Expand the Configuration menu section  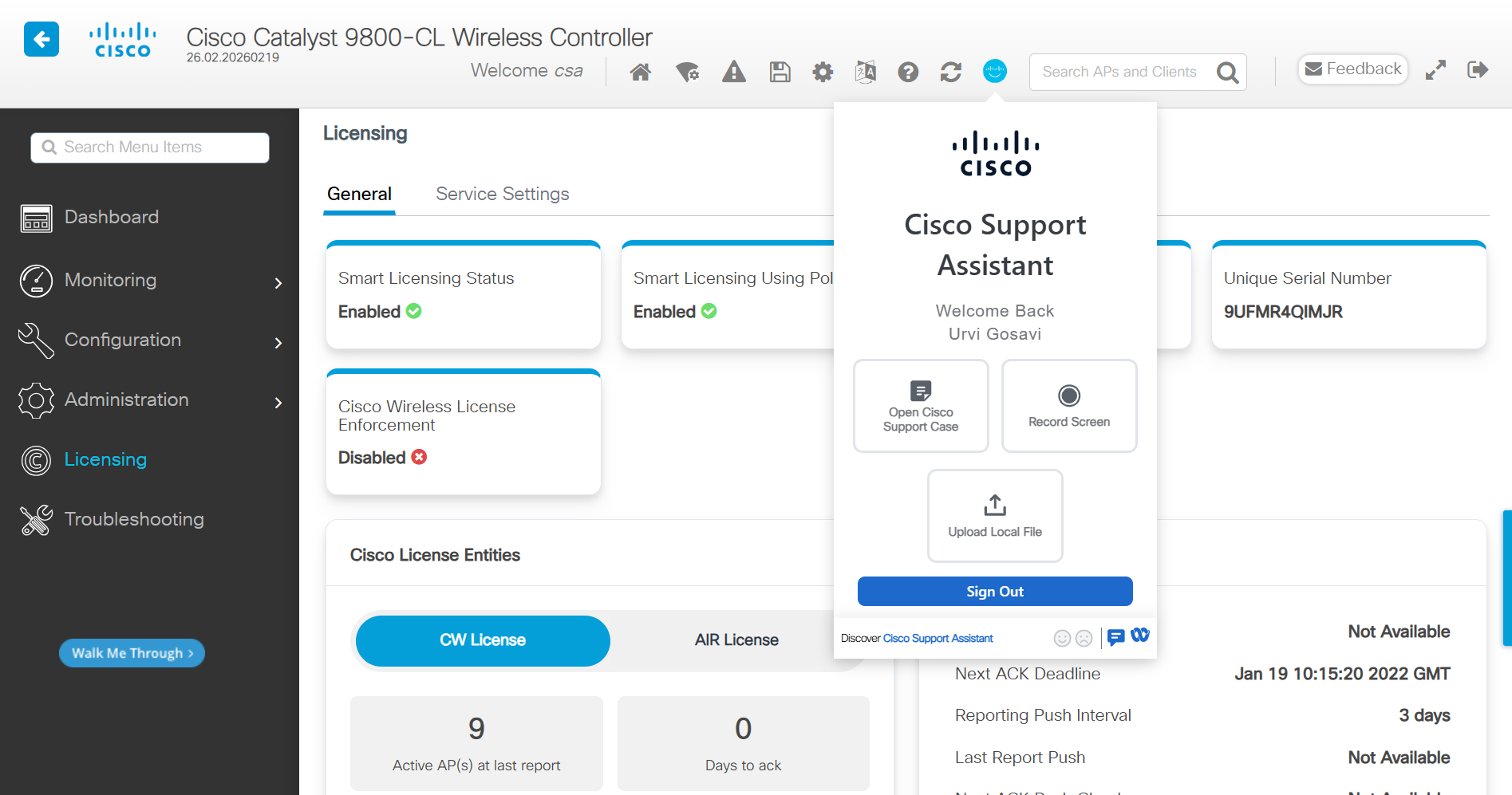click(x=122, y=340)
